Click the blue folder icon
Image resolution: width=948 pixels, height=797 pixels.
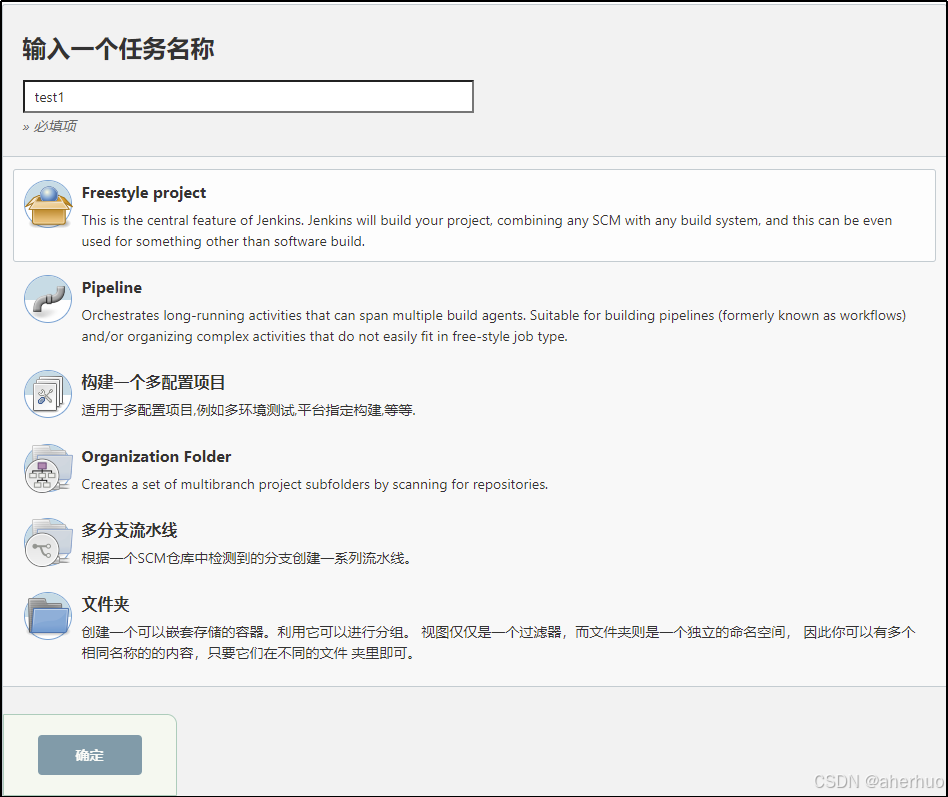click(48, 616)
